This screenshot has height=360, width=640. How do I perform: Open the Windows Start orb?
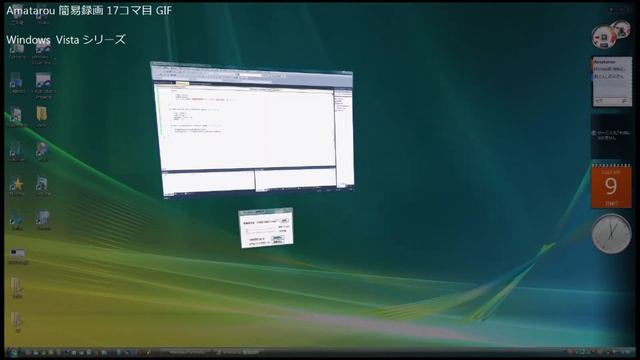point(13,352)
